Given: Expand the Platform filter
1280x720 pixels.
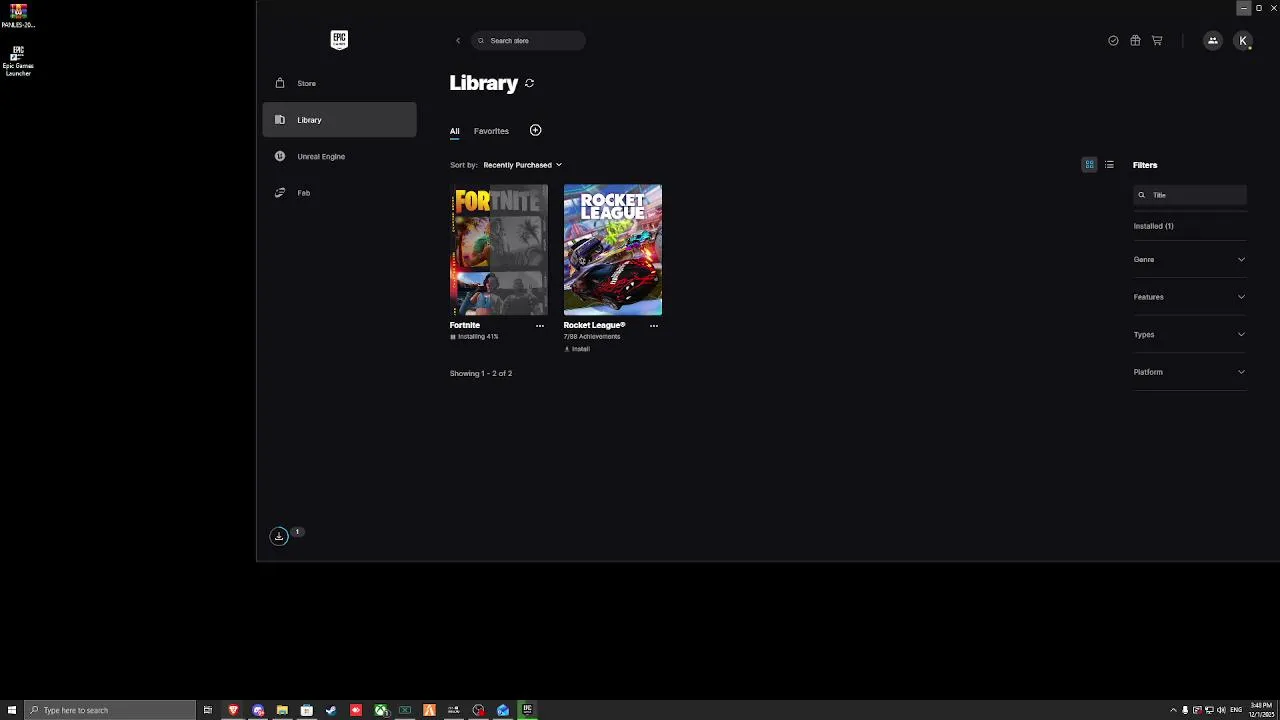Looking at the screenshot, I should point(1190,372).
